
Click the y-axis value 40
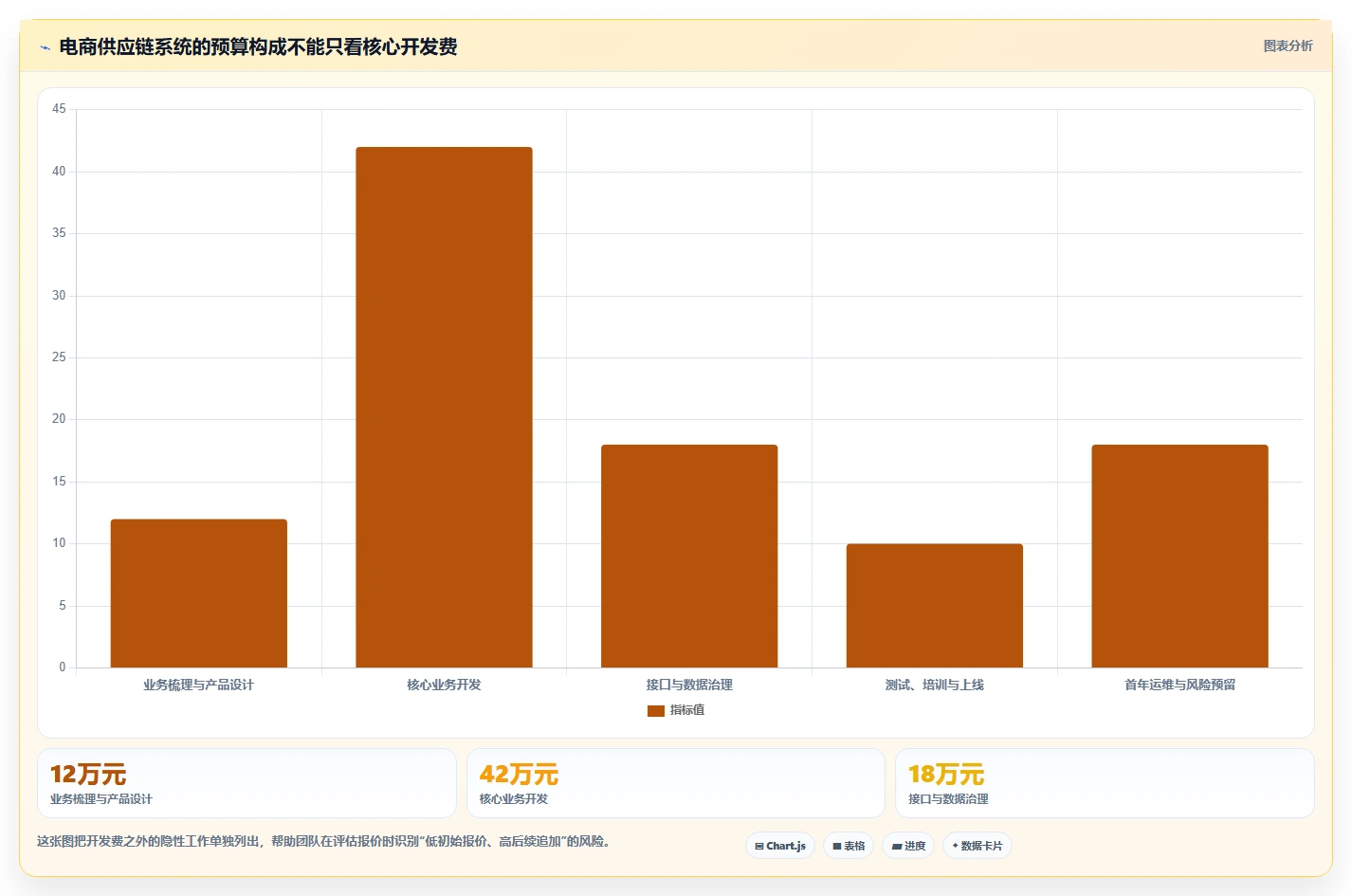coord(59,172)
